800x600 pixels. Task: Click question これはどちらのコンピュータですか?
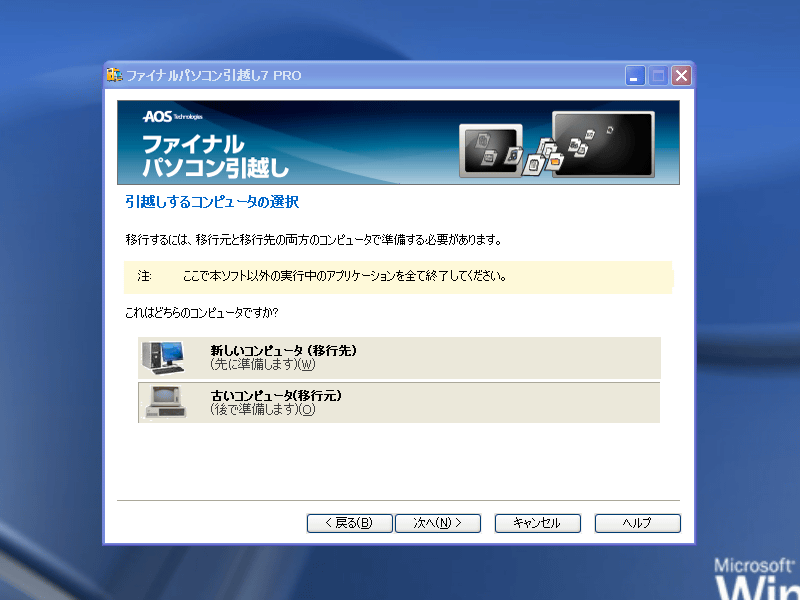[202, 313]
